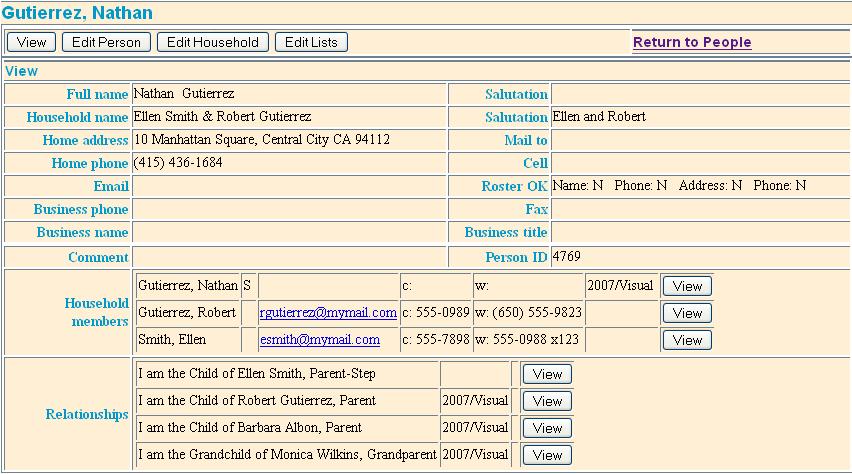This screenshot has height=474, width=852.
Task: Click Robert's work phone (650) 555-9823
Action: tap(528, 313)
